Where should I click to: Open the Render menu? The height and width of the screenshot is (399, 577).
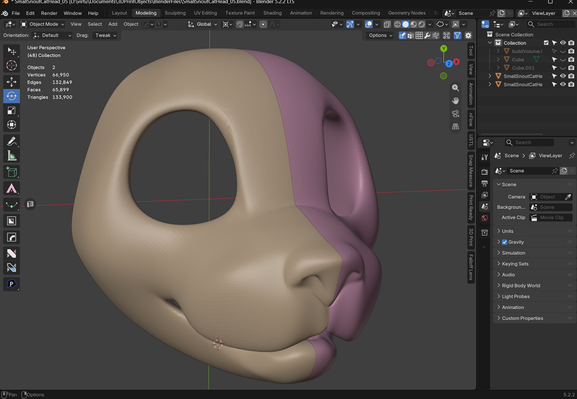pos(49,13)
